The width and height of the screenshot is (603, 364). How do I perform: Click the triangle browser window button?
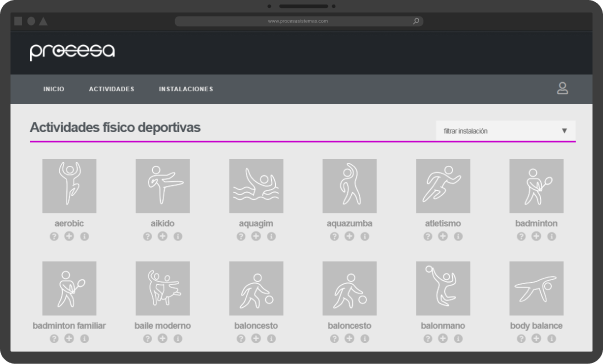(x=43, y=21)
